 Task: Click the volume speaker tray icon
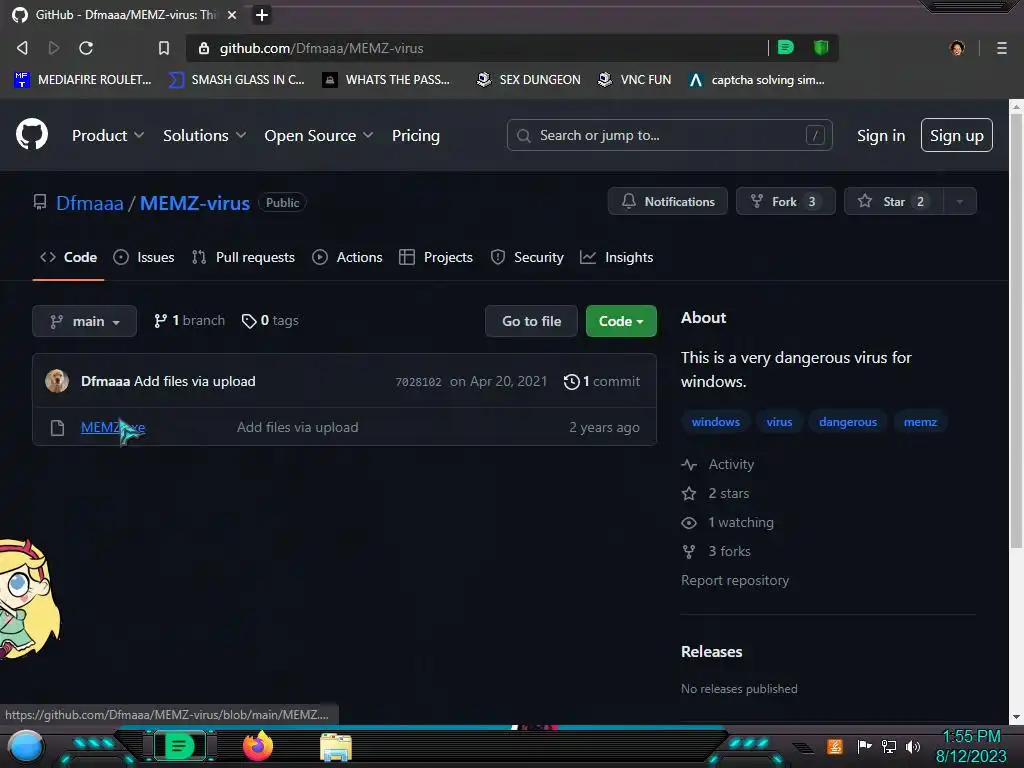click(913, 746)
